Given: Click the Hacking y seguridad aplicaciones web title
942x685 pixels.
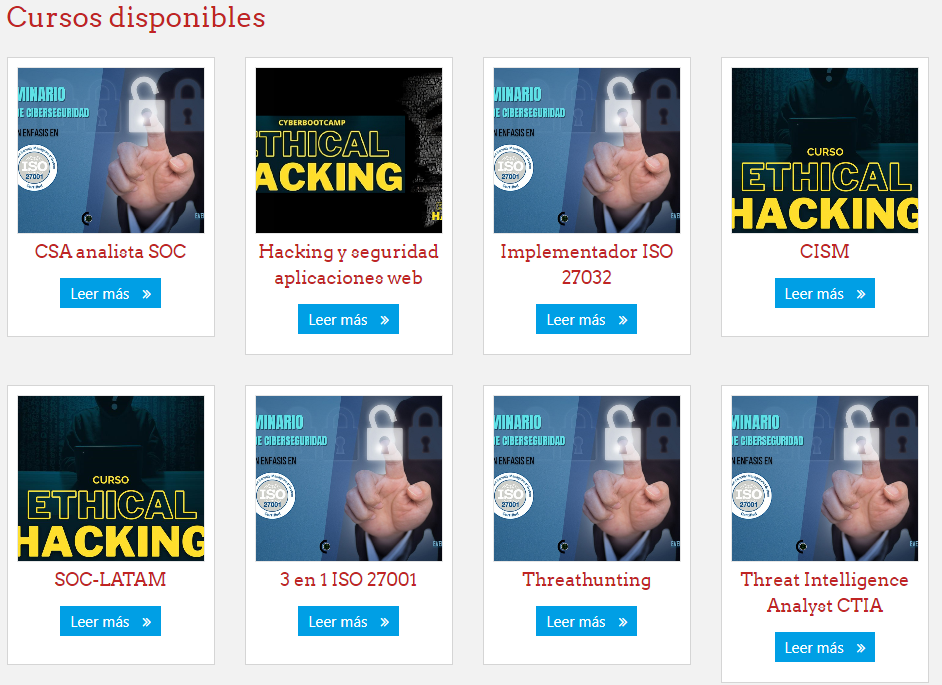Looking at the screenshot, I should click(x=348, y=264).
